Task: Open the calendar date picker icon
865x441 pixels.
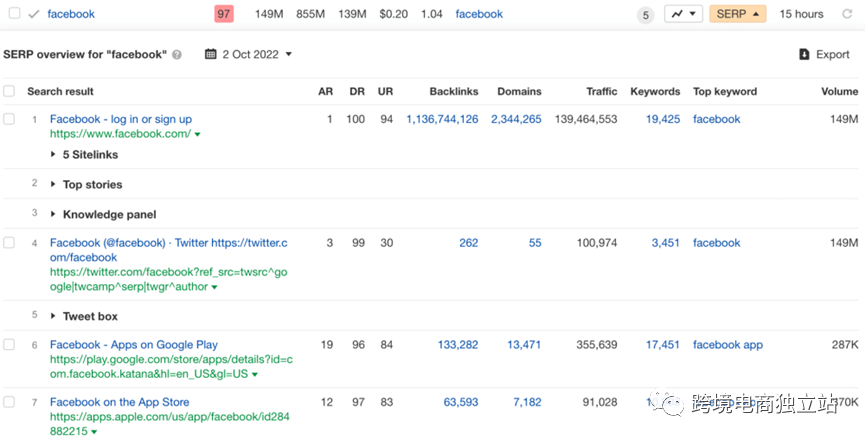Action: (x=210, y=54)
